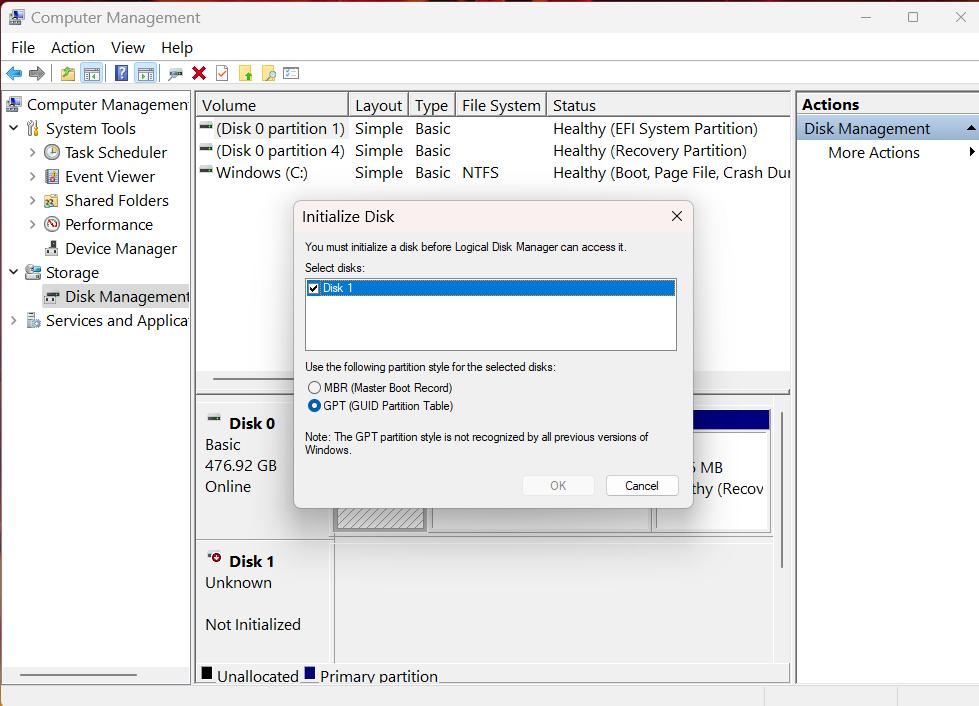Screen dimensions: 979x706
Task: Open the Help menu
Action: coord(177,47)
